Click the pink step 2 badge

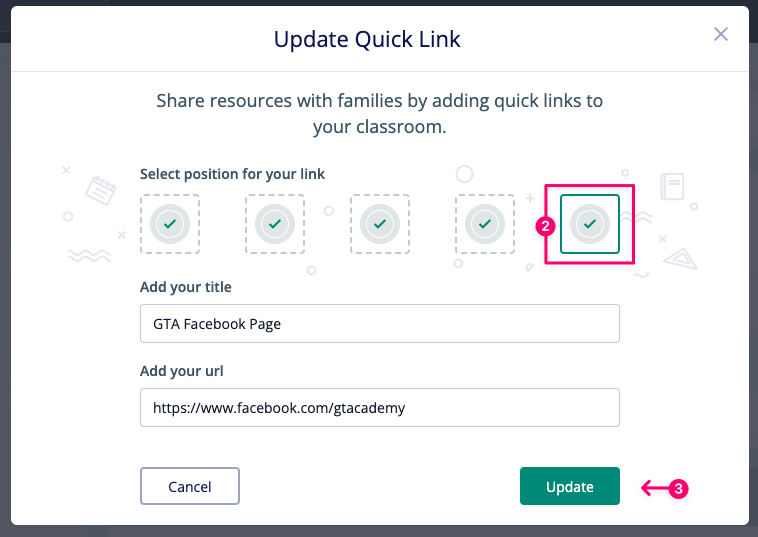pos(545,226)
